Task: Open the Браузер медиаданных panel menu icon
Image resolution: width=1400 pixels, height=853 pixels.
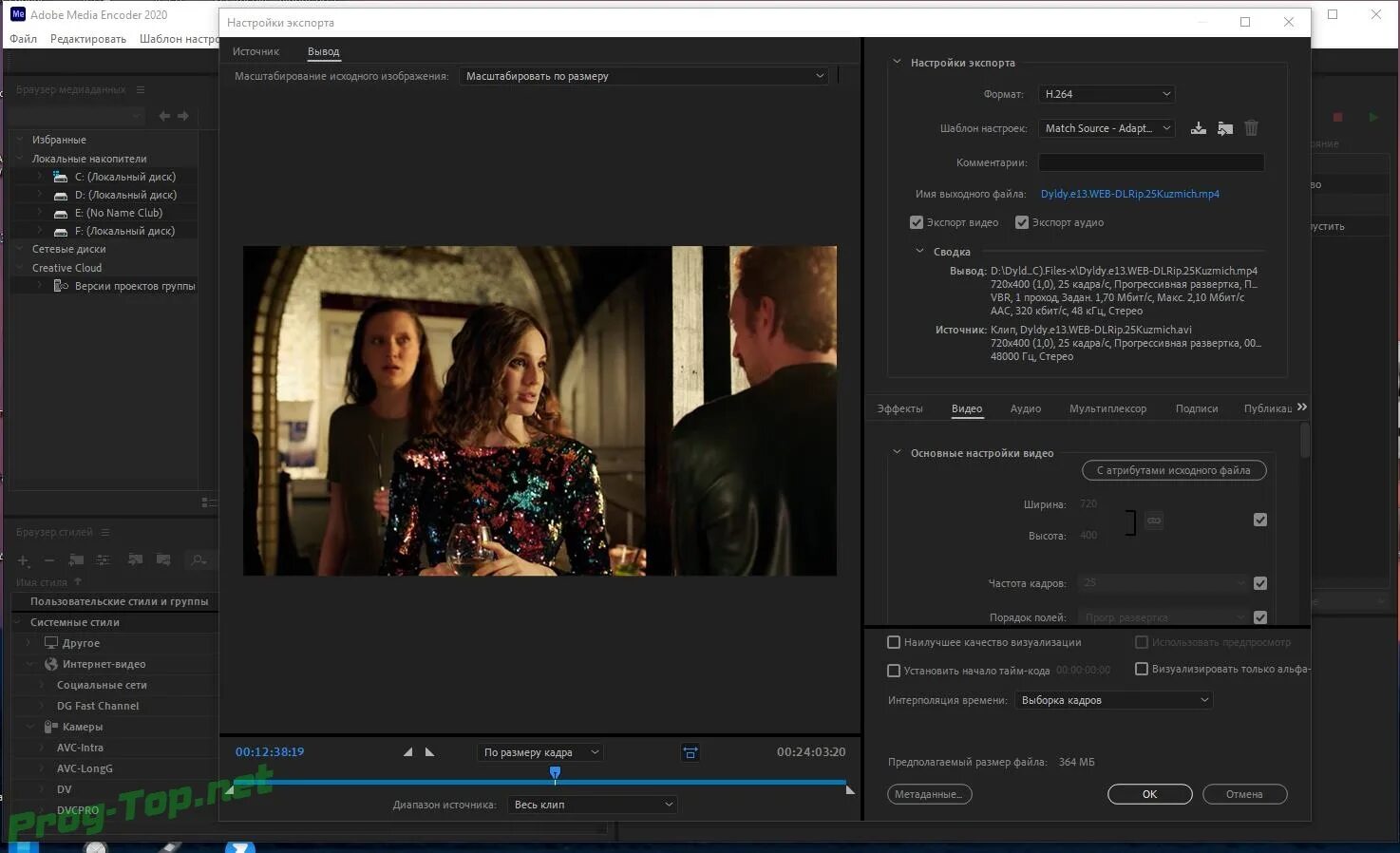Action: [x=141, y=89]
